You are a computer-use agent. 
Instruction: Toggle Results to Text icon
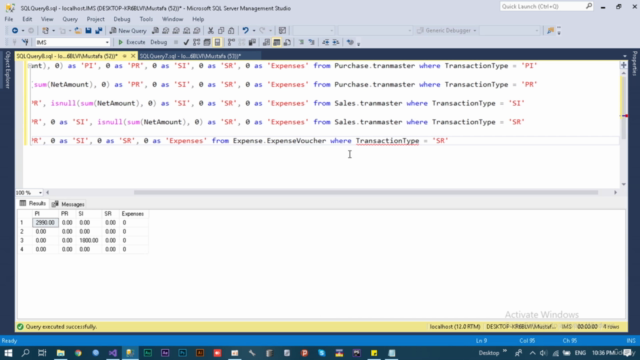266,42
